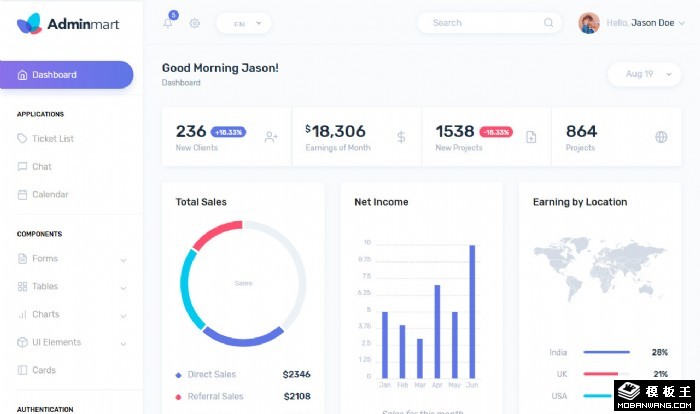Image resolution: width=700 pixels, height=414 pixels.
Task: Select Dashboard in the sidebar
Action: [x=66, y=75]
